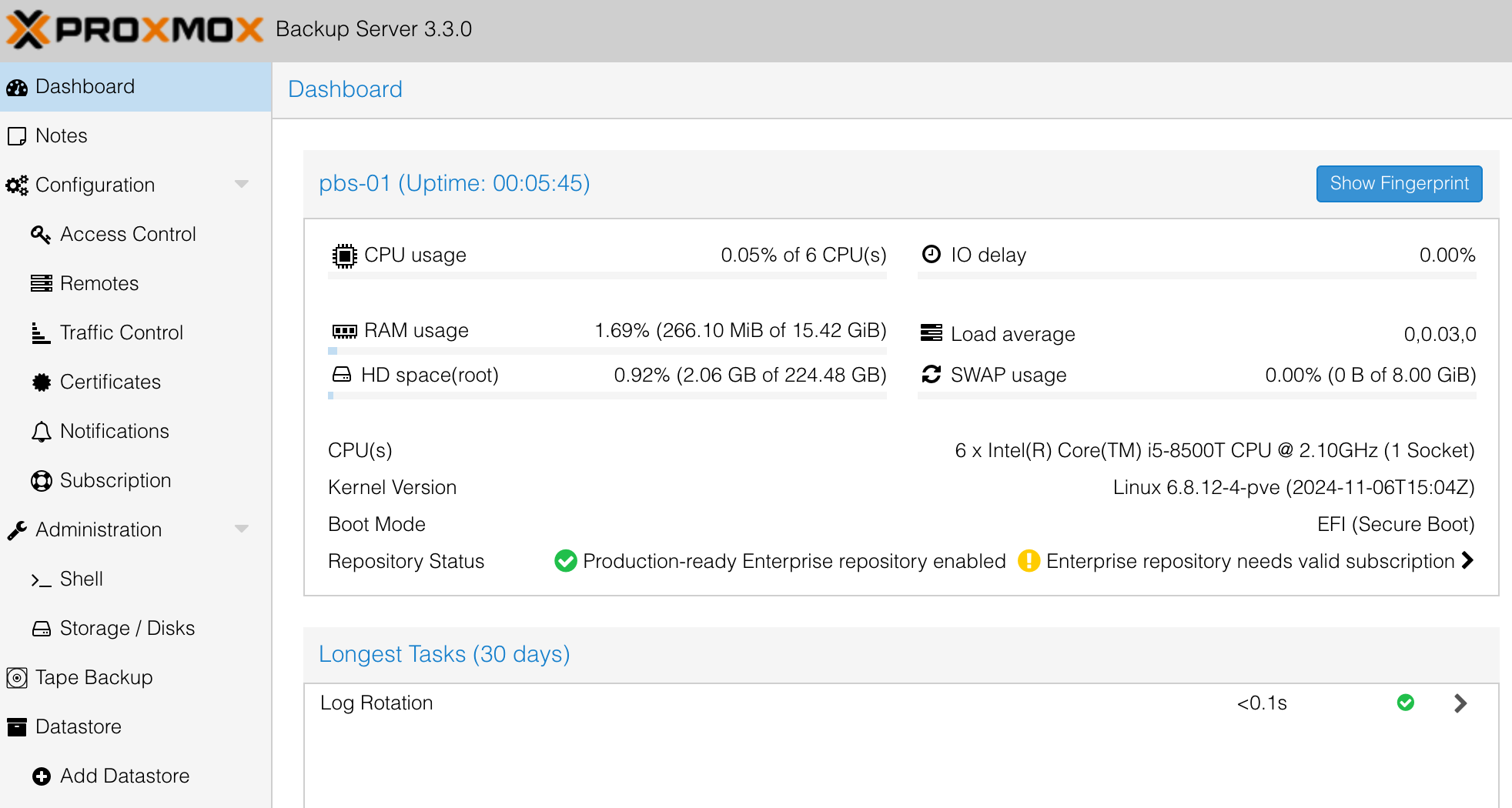Collapse the Configuration section arrow
The width and height of the screenshot is (1512, 808).
point(242,184)
